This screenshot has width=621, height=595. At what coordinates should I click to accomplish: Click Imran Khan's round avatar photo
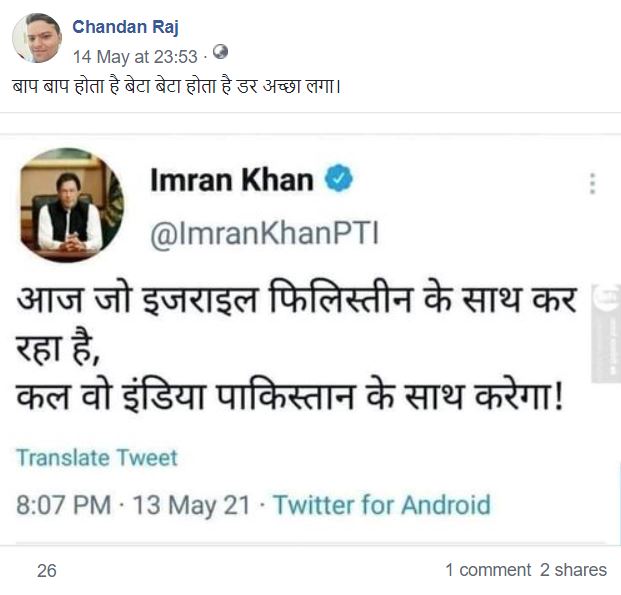click(x=72, y=205)
